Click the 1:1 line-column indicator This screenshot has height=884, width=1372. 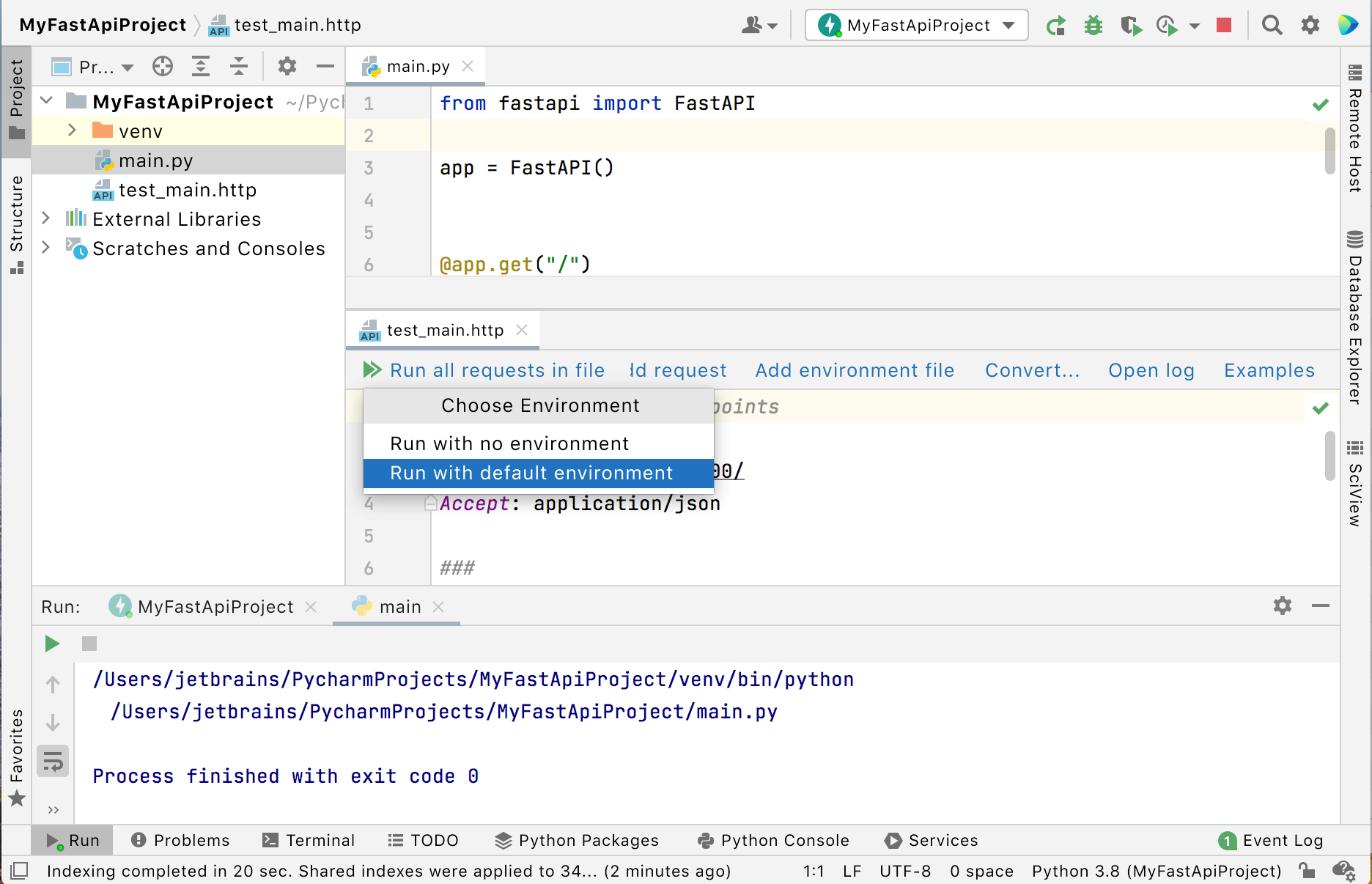814,871
